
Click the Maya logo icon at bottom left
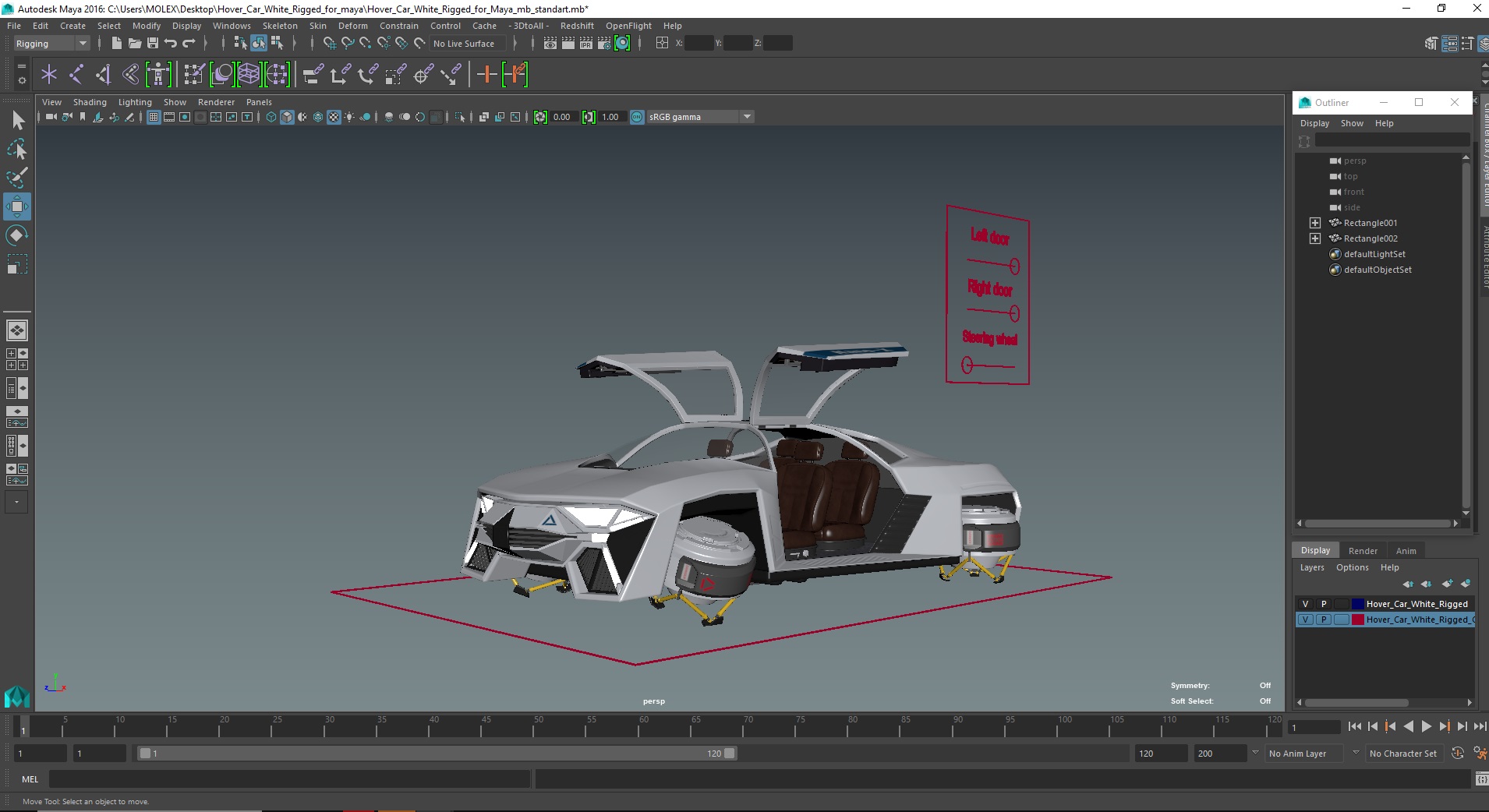coord(17,696)
